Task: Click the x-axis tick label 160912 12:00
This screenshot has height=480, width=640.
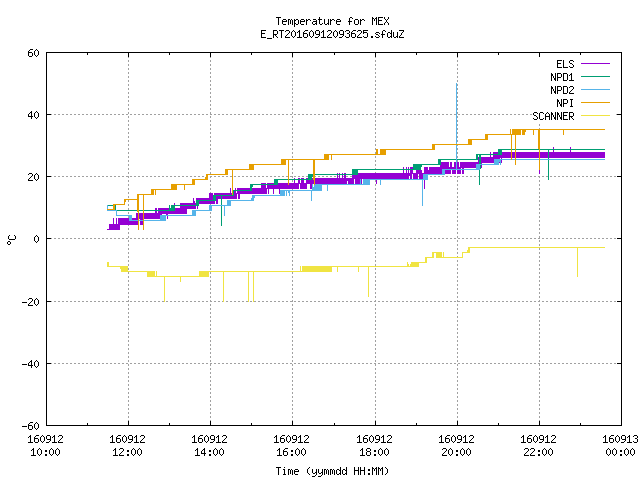Action: click(x=127, y=446)
